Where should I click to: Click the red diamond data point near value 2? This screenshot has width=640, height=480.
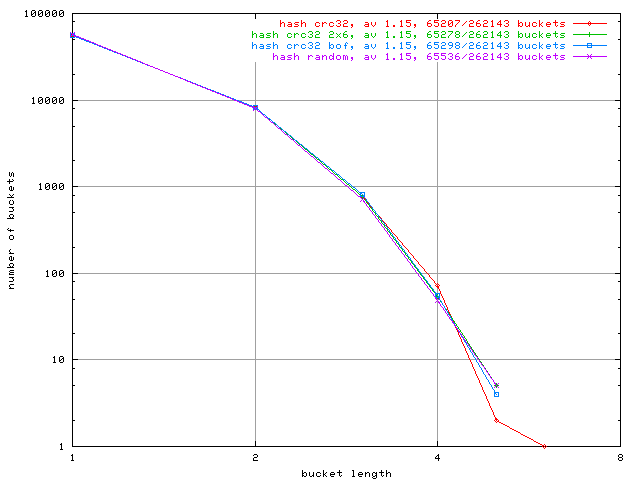pos(496,420)
